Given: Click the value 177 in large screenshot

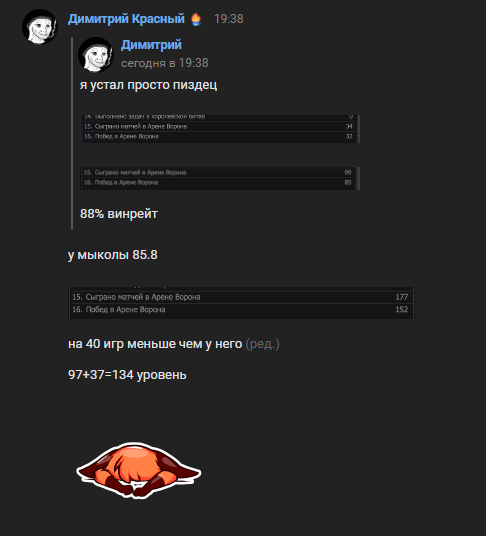Looking at the screenshot, I should pyautogui.click(x=402, y=297).
